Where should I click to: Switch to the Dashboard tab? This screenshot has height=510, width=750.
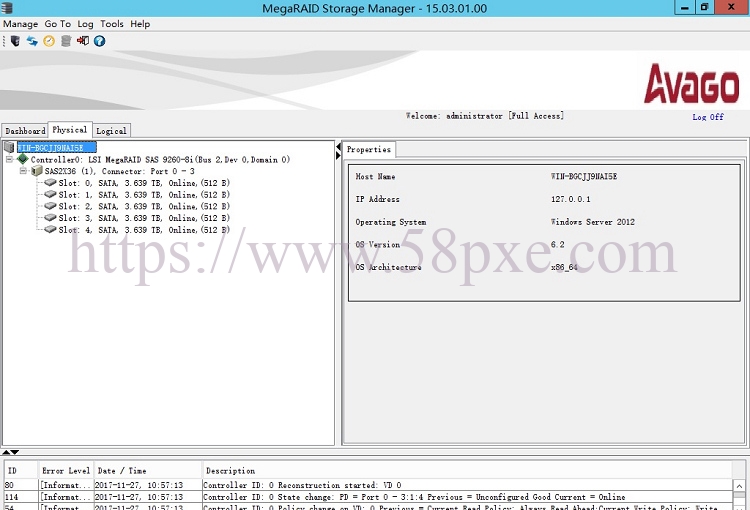25,131
